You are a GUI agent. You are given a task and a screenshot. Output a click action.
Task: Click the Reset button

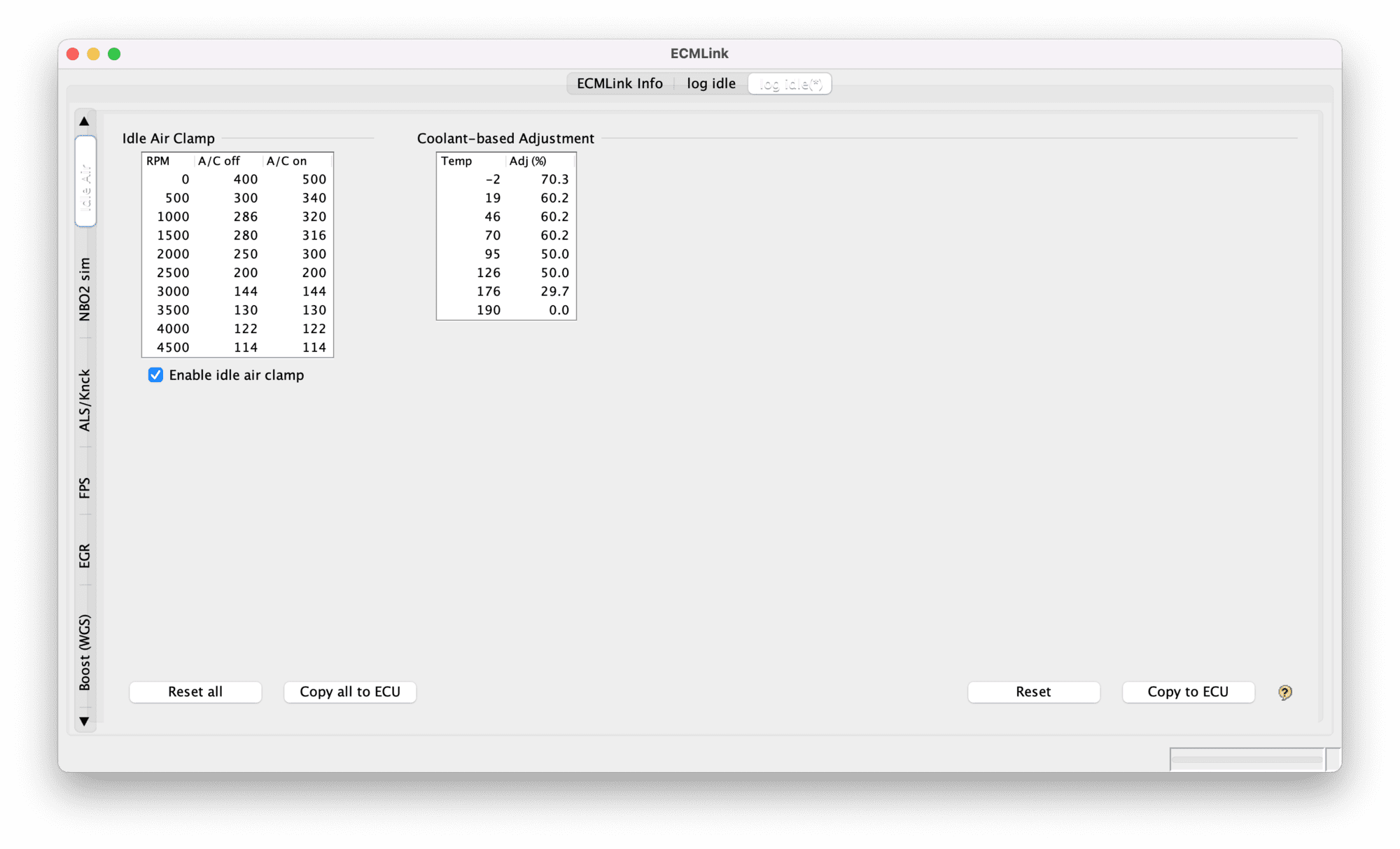pos(1033,692)
